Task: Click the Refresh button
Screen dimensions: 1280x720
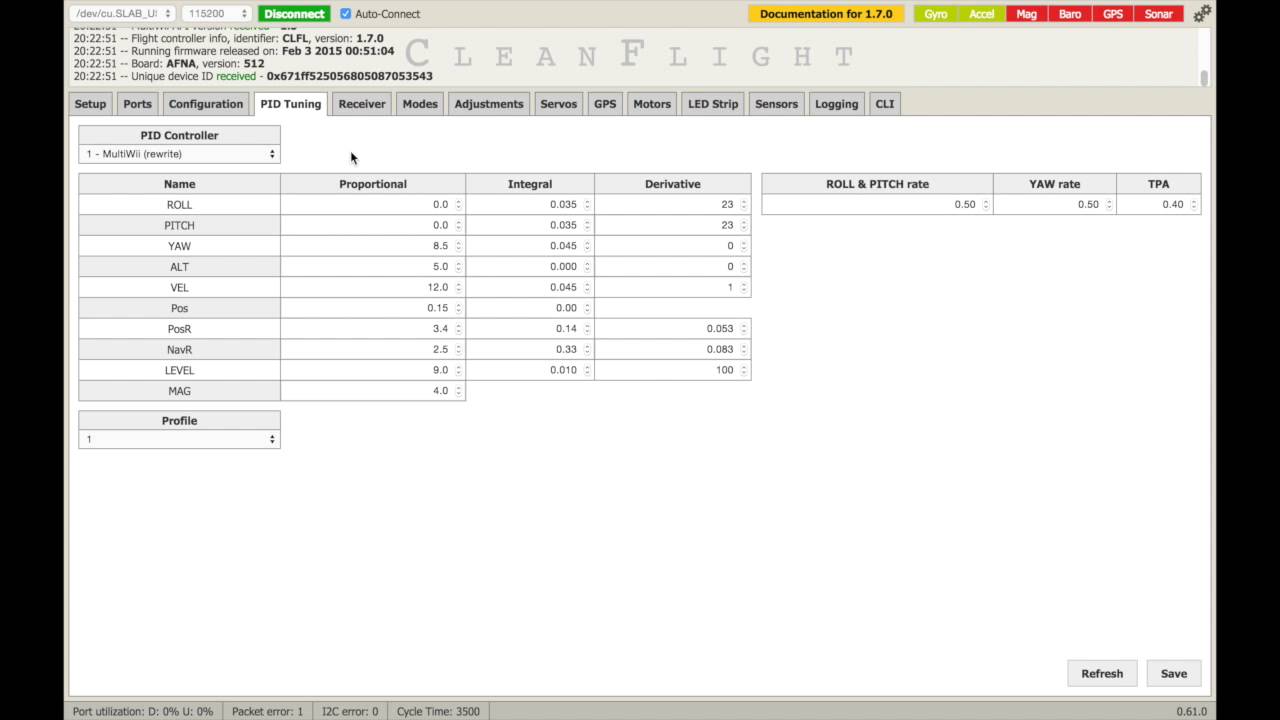Action: 1102,673
